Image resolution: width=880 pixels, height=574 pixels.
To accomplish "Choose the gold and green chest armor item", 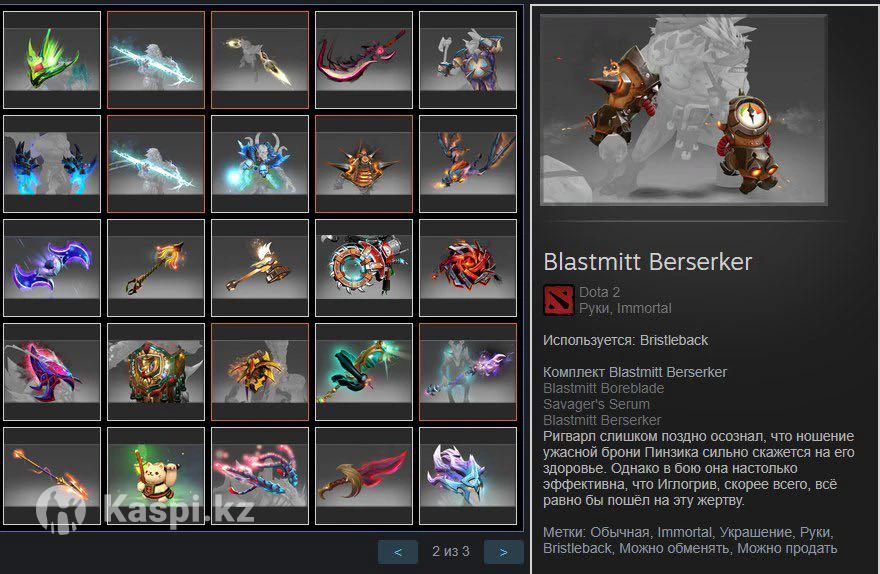I will pos(156,372).
